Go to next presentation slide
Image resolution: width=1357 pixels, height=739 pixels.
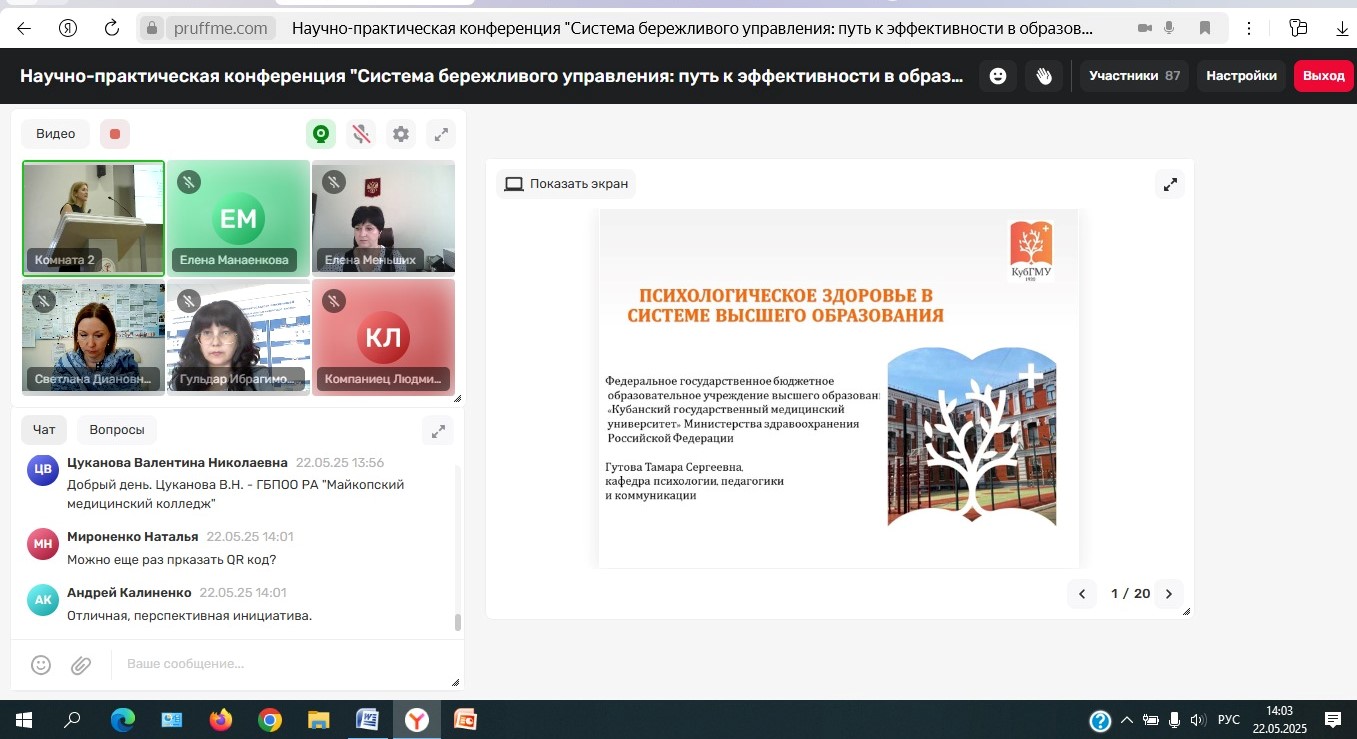1169,594
